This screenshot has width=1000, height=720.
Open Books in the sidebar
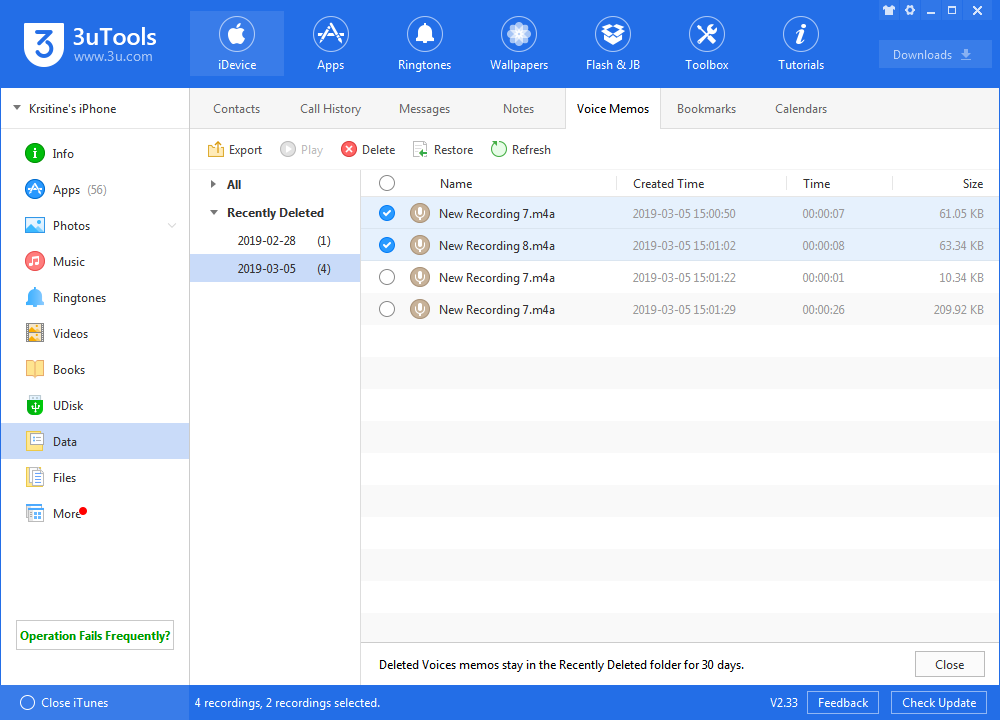coord(95,370)
